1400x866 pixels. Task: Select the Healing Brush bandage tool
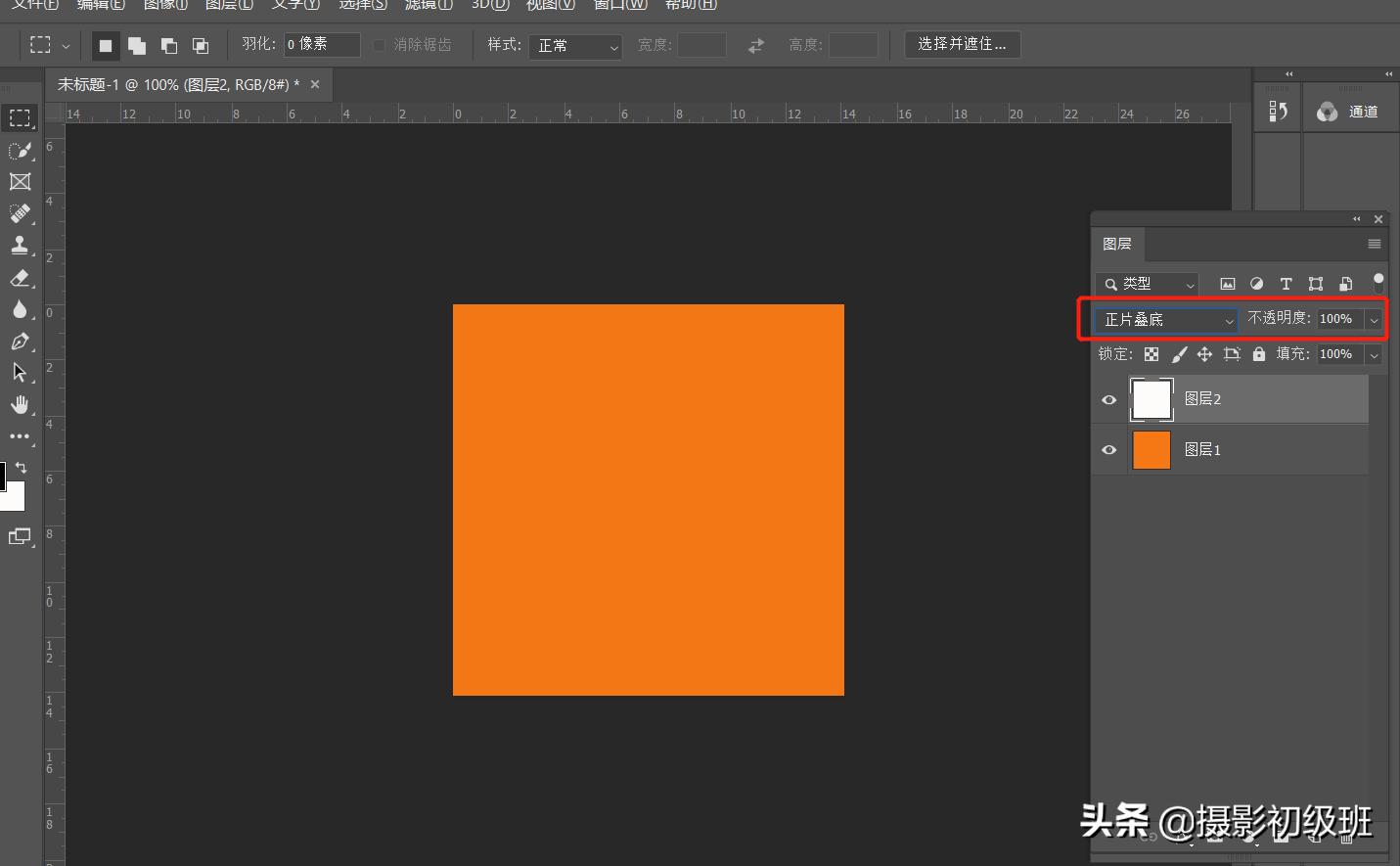[19, 213]
